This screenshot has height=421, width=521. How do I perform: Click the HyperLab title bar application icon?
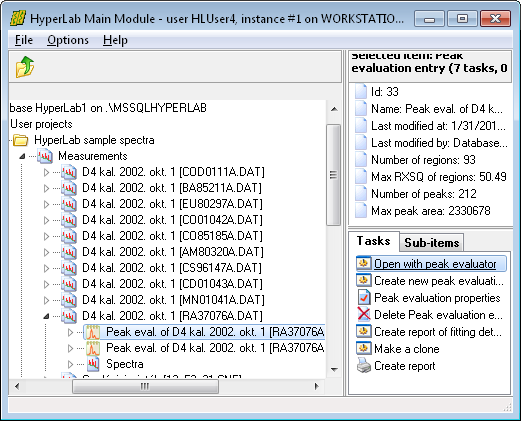[18, 18]
